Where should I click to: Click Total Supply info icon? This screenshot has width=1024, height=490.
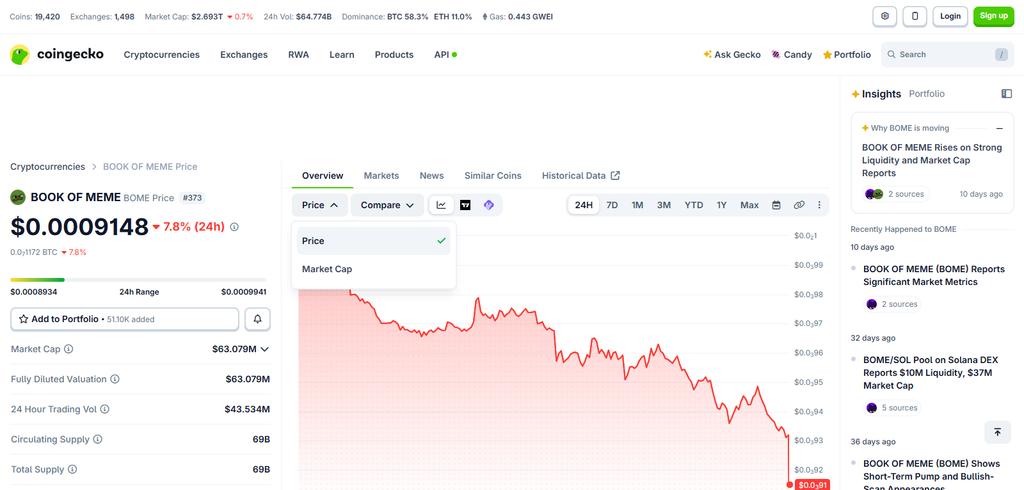coord(72,469)
